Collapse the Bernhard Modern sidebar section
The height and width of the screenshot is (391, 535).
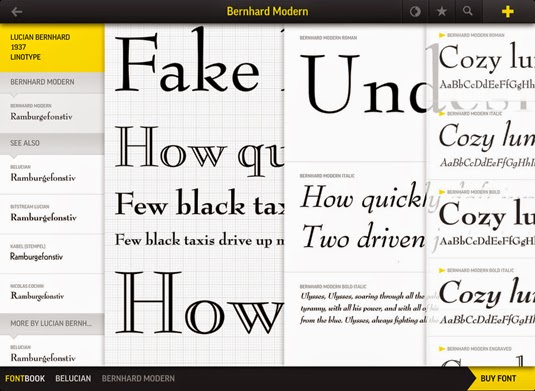pos(52,82)
